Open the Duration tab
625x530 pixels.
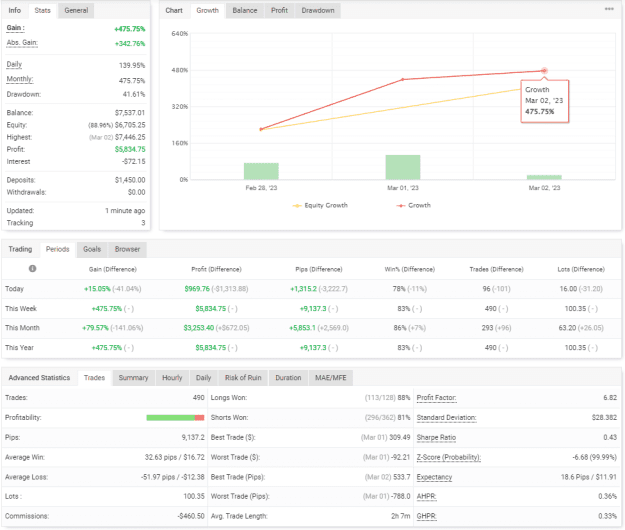pos(288,377)
